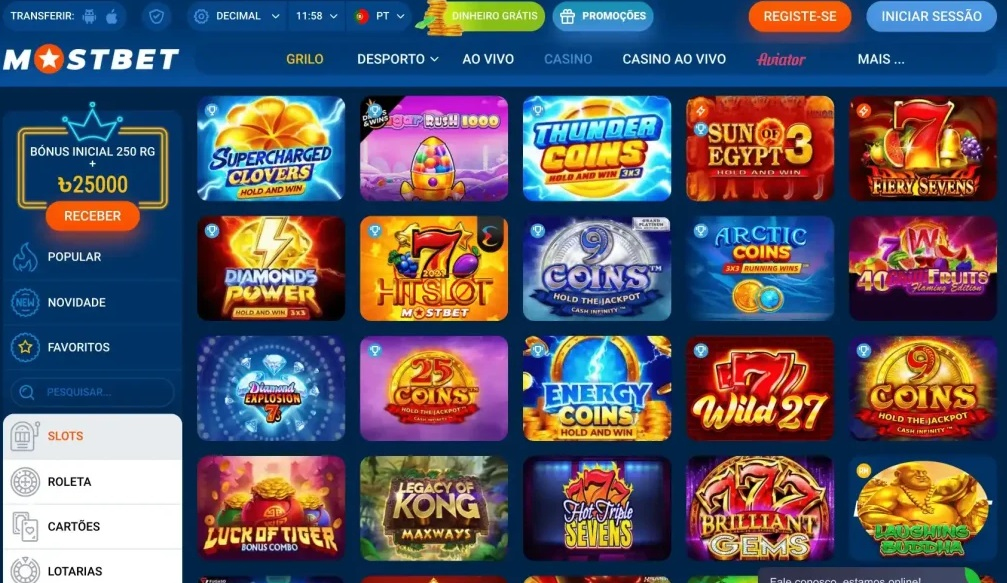Click the Android download icon
The height and width of the screenshot is (583, 1007).
coord(89,16)
